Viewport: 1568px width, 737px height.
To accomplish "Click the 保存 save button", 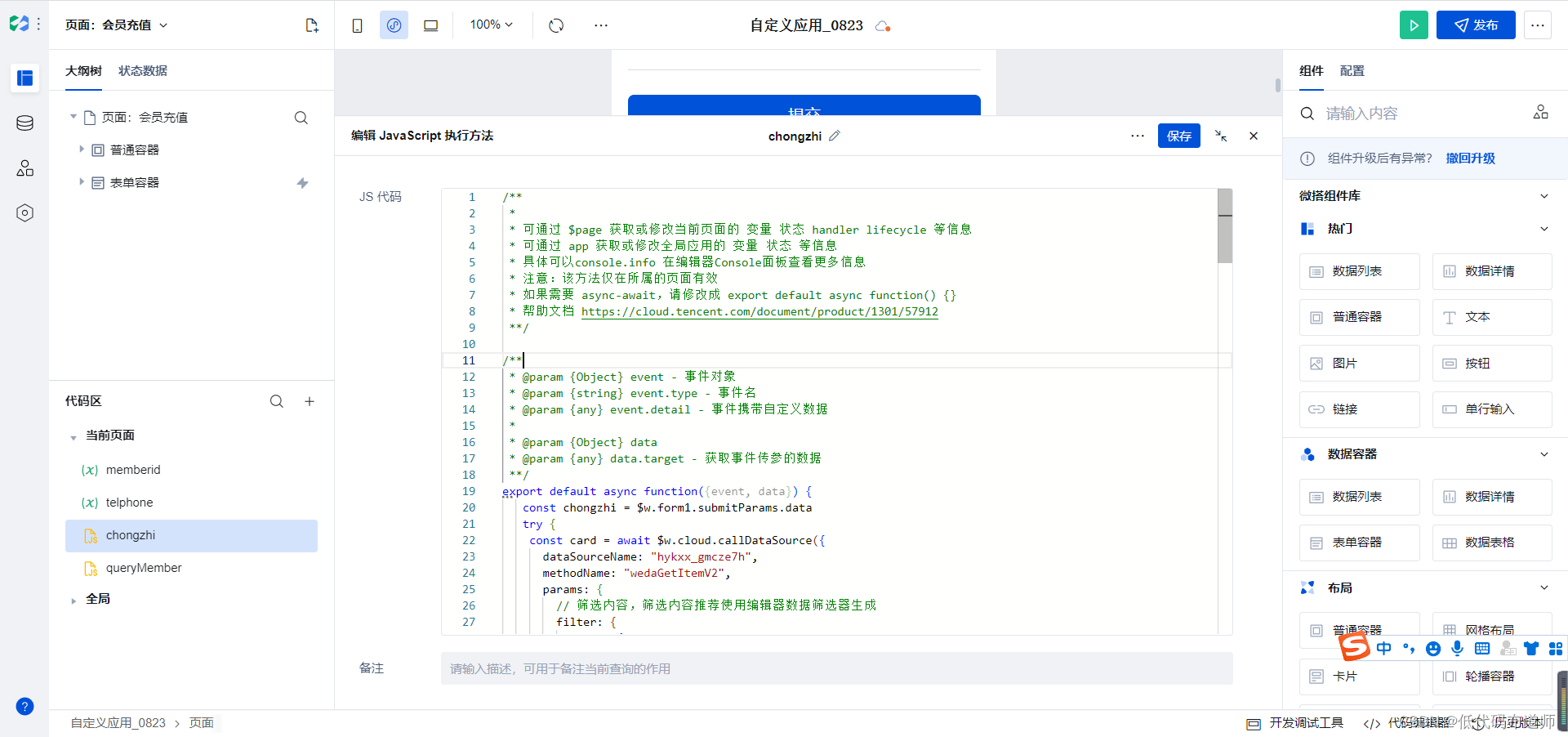I will 1178,136.
